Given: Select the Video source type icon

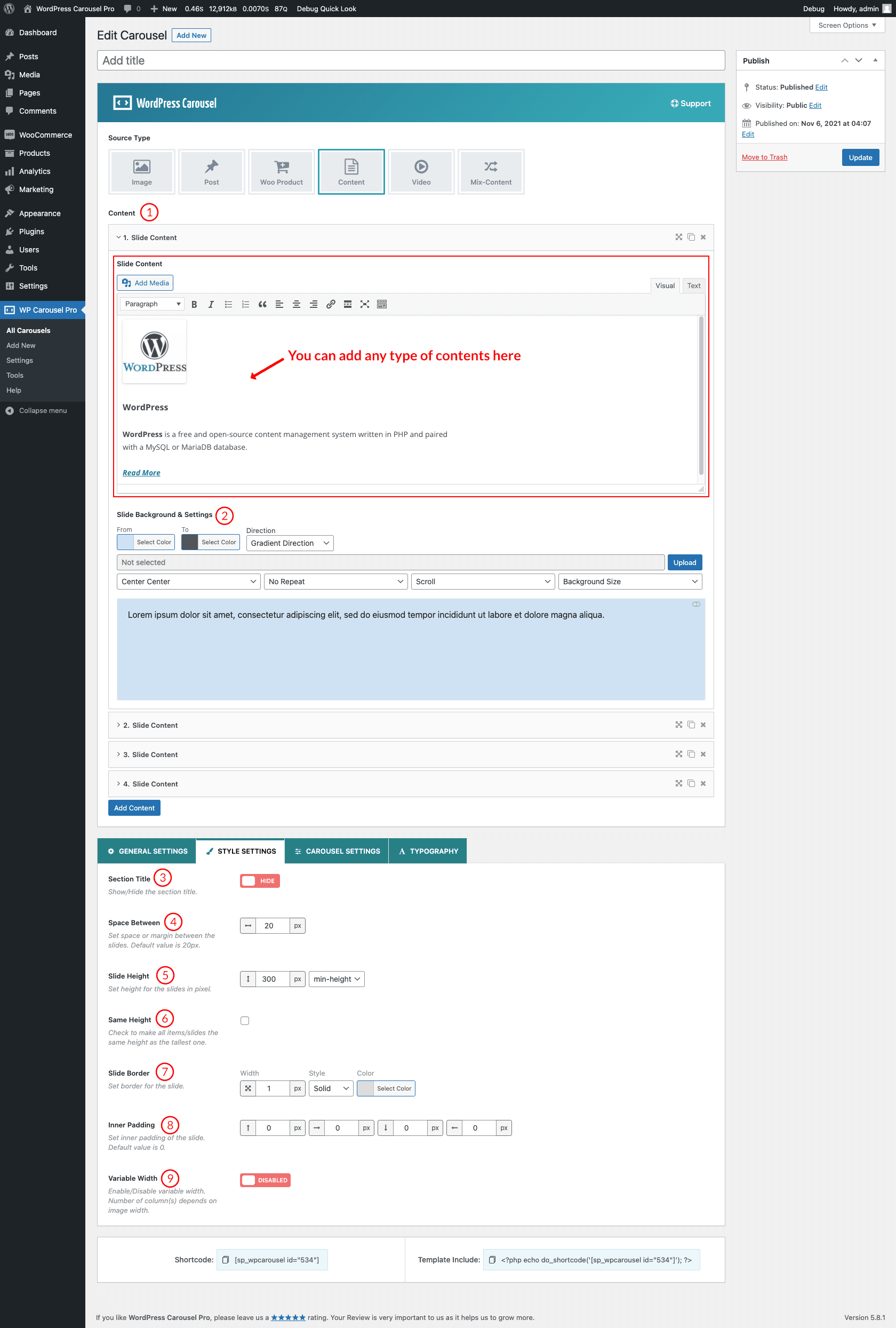Looking at the screenshot, I should click(x=421, y=171).
